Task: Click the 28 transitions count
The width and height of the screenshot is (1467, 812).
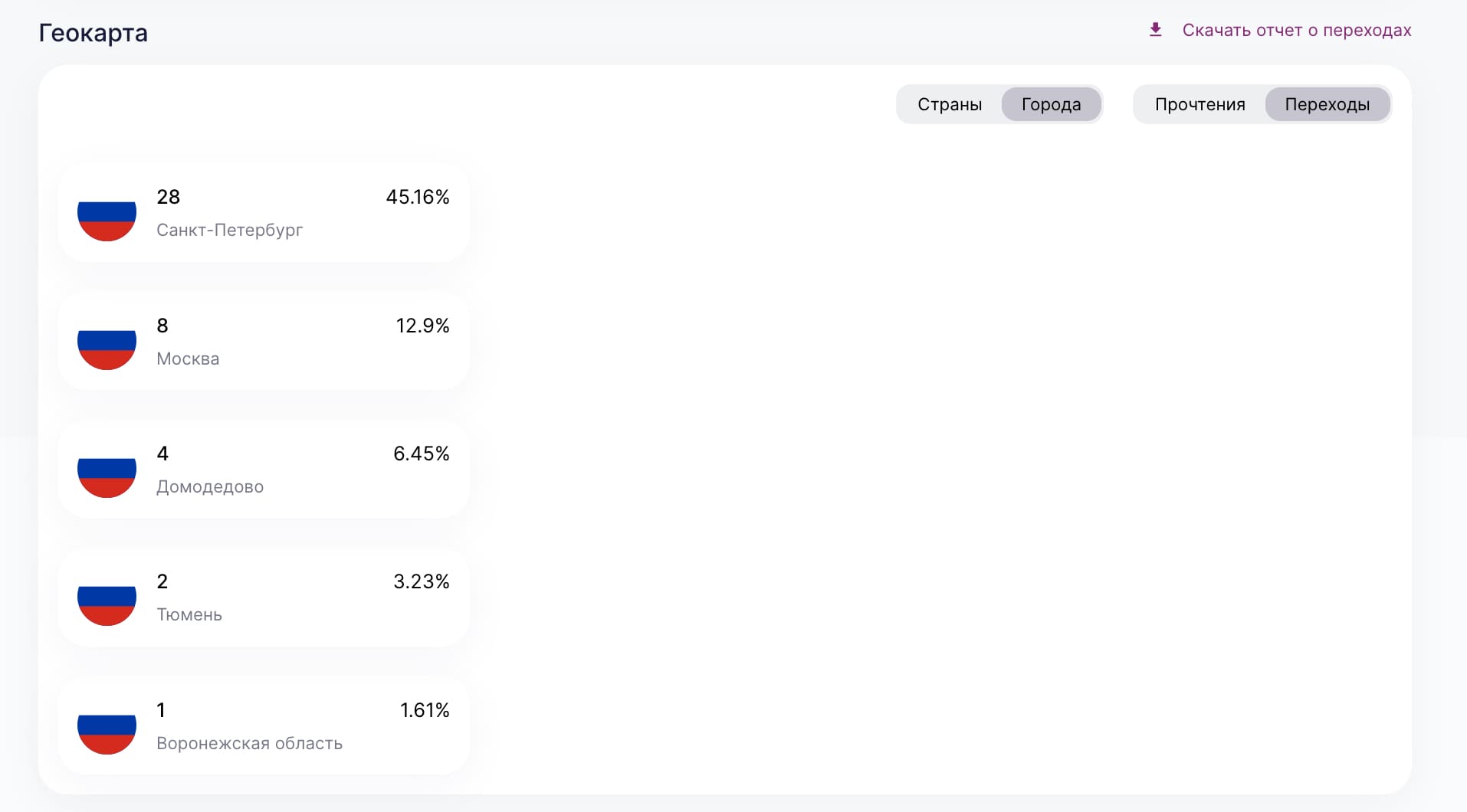Action: [x=168, y=197]
